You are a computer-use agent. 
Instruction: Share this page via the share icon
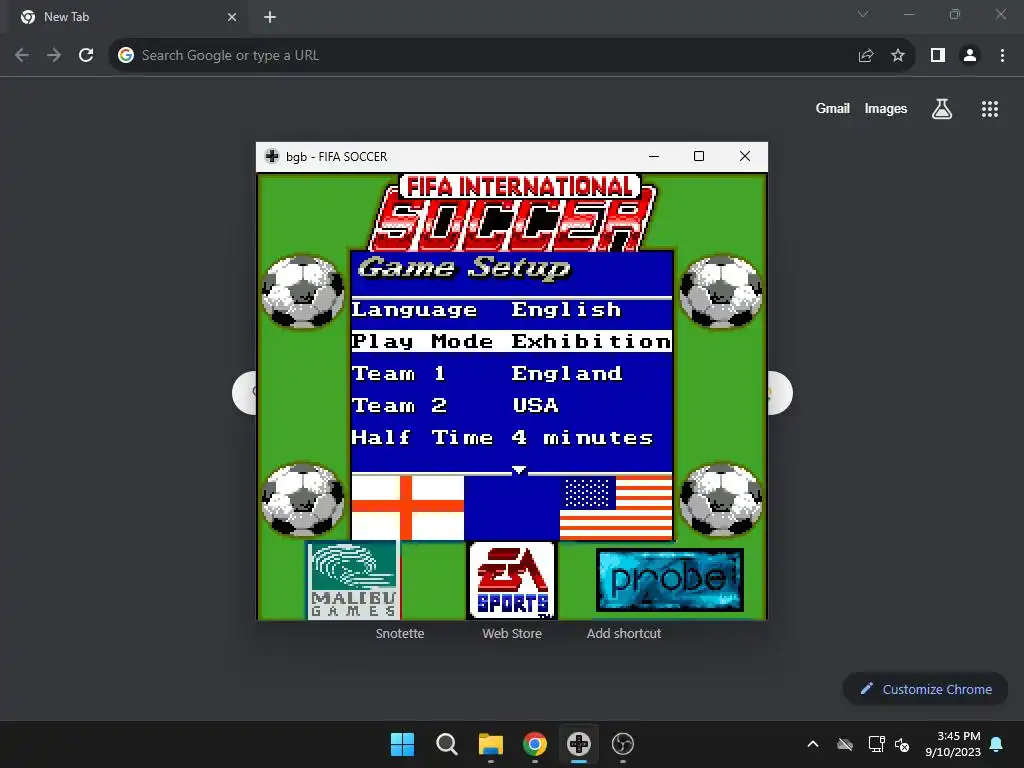[866, 56]
